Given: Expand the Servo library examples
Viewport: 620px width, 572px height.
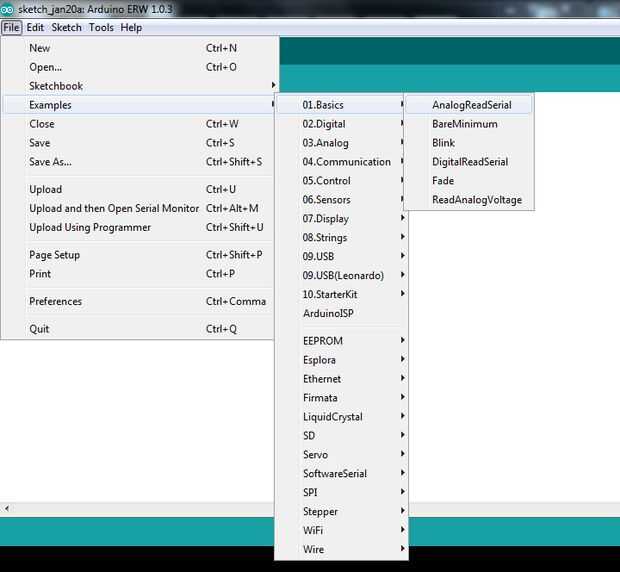Looking at the screenshot, I should coord(341,455).
